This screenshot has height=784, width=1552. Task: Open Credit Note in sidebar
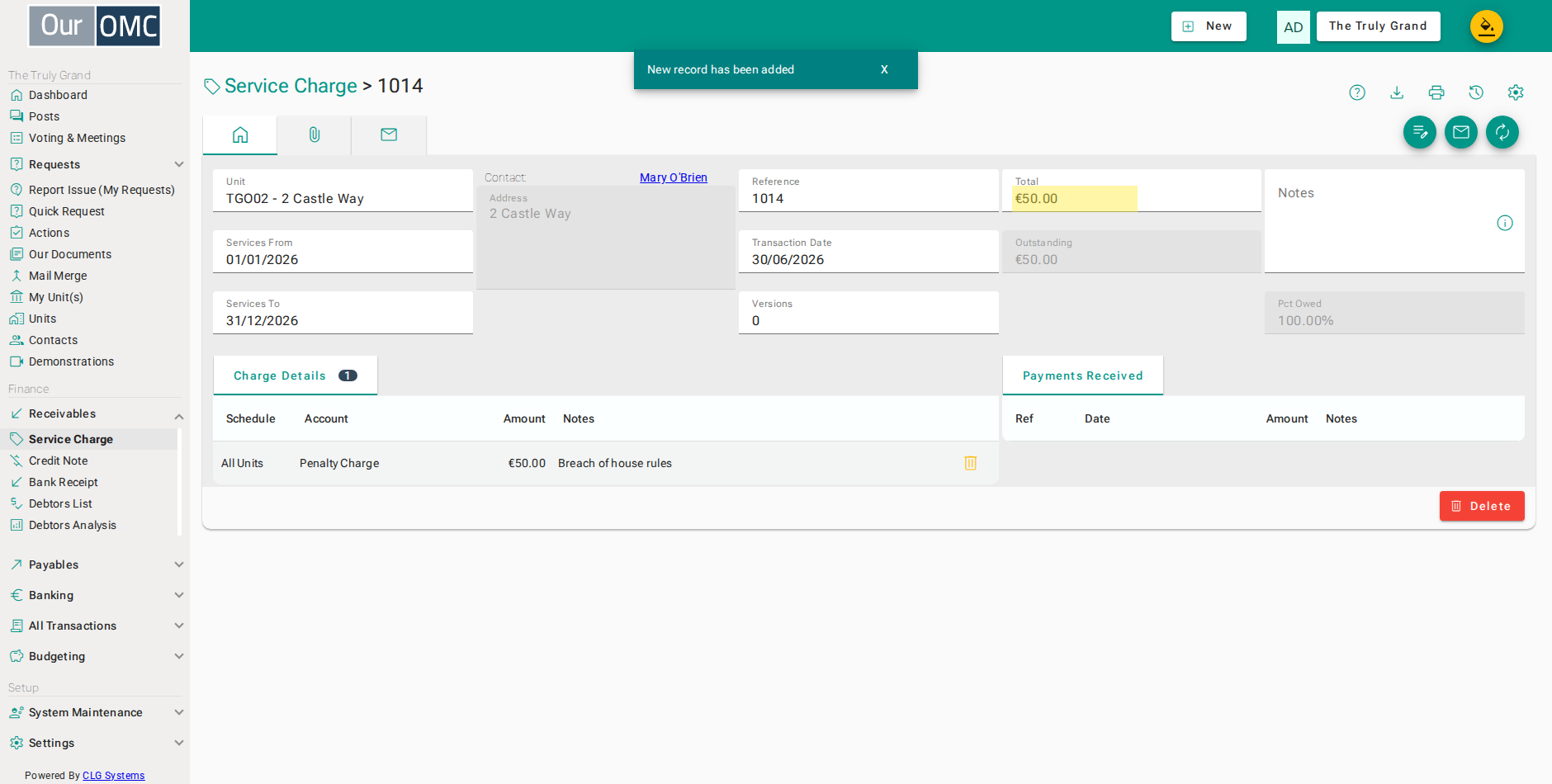click(x=58, y=460)
